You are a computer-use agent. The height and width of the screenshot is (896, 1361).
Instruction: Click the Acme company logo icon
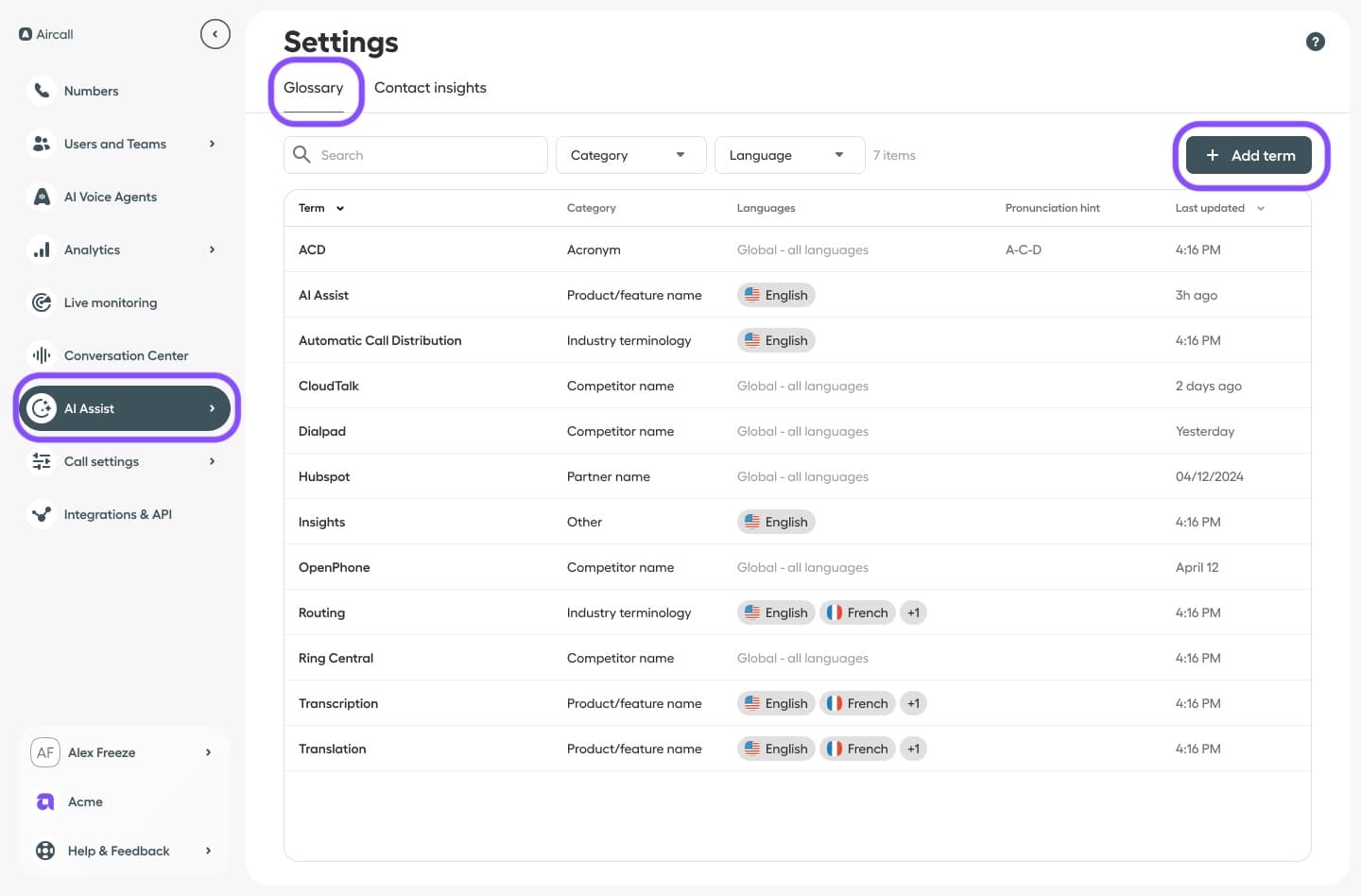(x=45, y=801)
